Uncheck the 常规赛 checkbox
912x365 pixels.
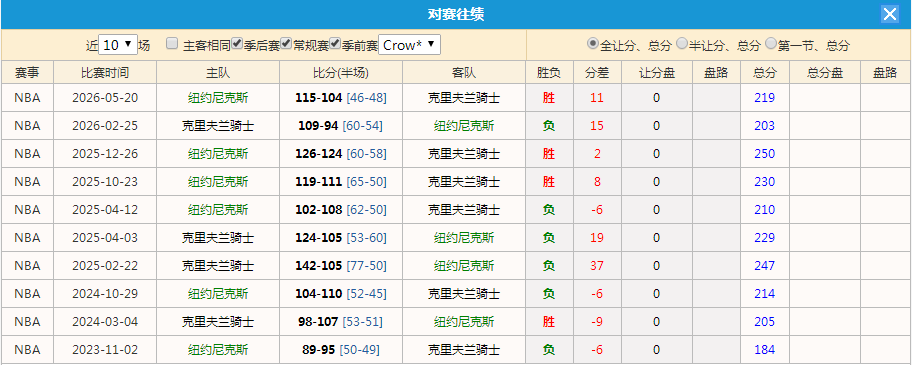(286, 43)
